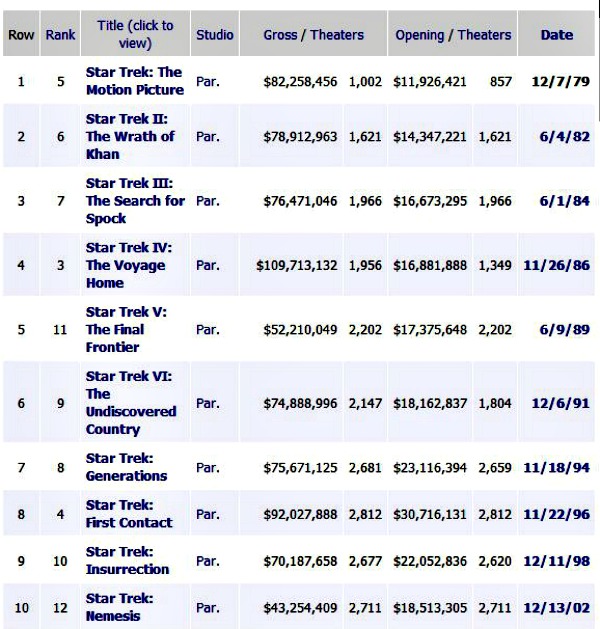Select Star Trek V: The Final Frontier
600x629 pixels.
coord(126,329)
